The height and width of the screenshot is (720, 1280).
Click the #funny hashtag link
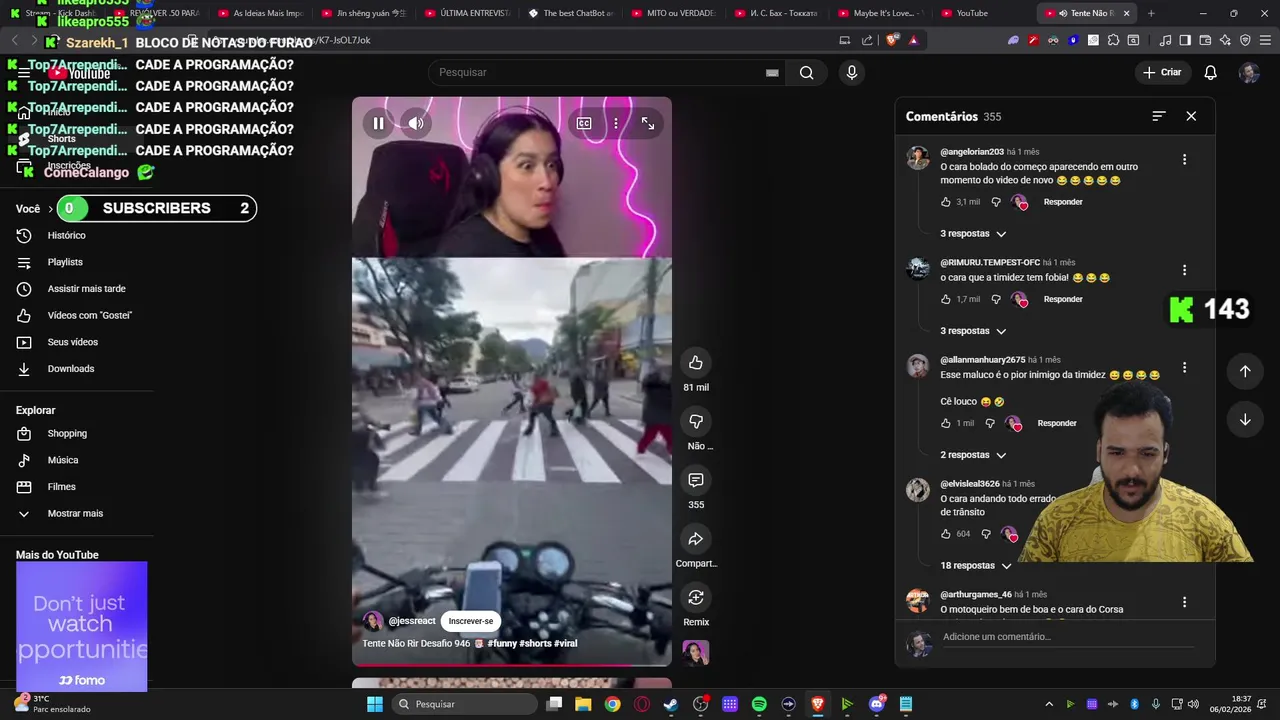[502, 643]
